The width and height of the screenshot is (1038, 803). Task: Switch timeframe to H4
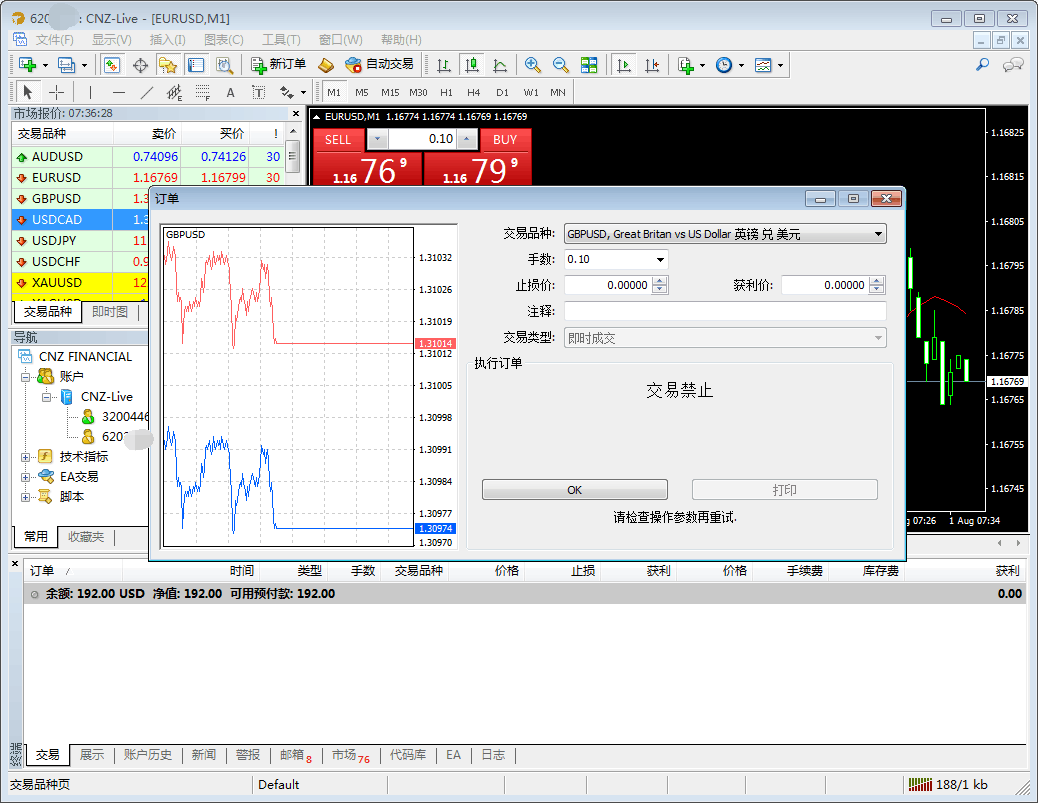click(473, 92)
